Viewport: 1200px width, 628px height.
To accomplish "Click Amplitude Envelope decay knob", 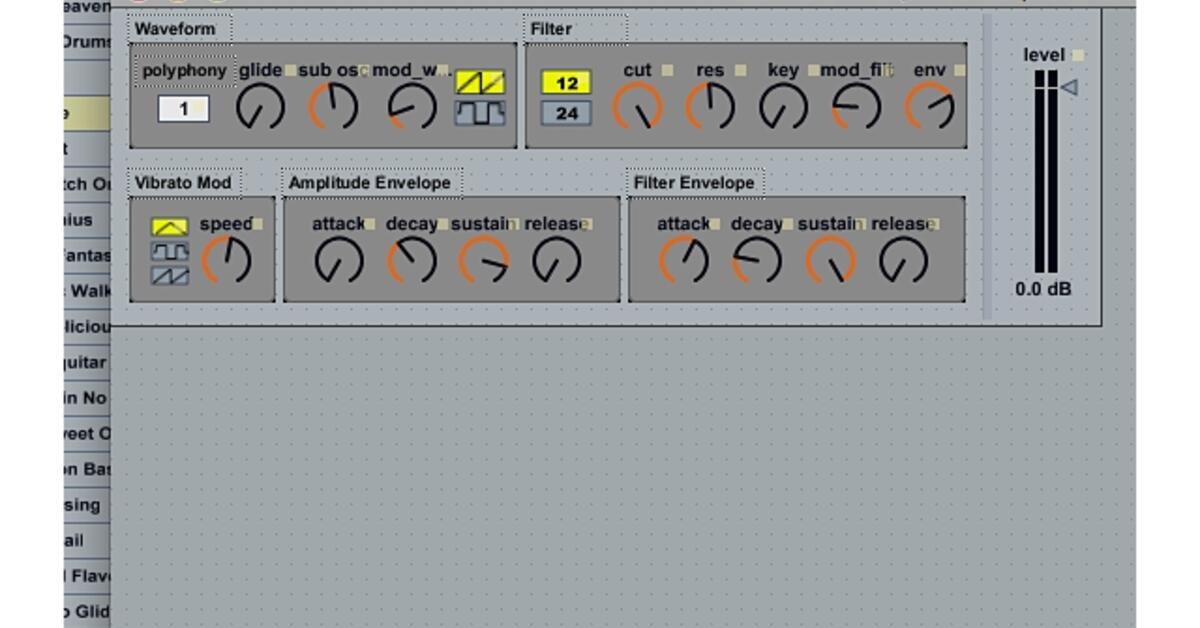I will pyautogui.click(x=412, y=261).
